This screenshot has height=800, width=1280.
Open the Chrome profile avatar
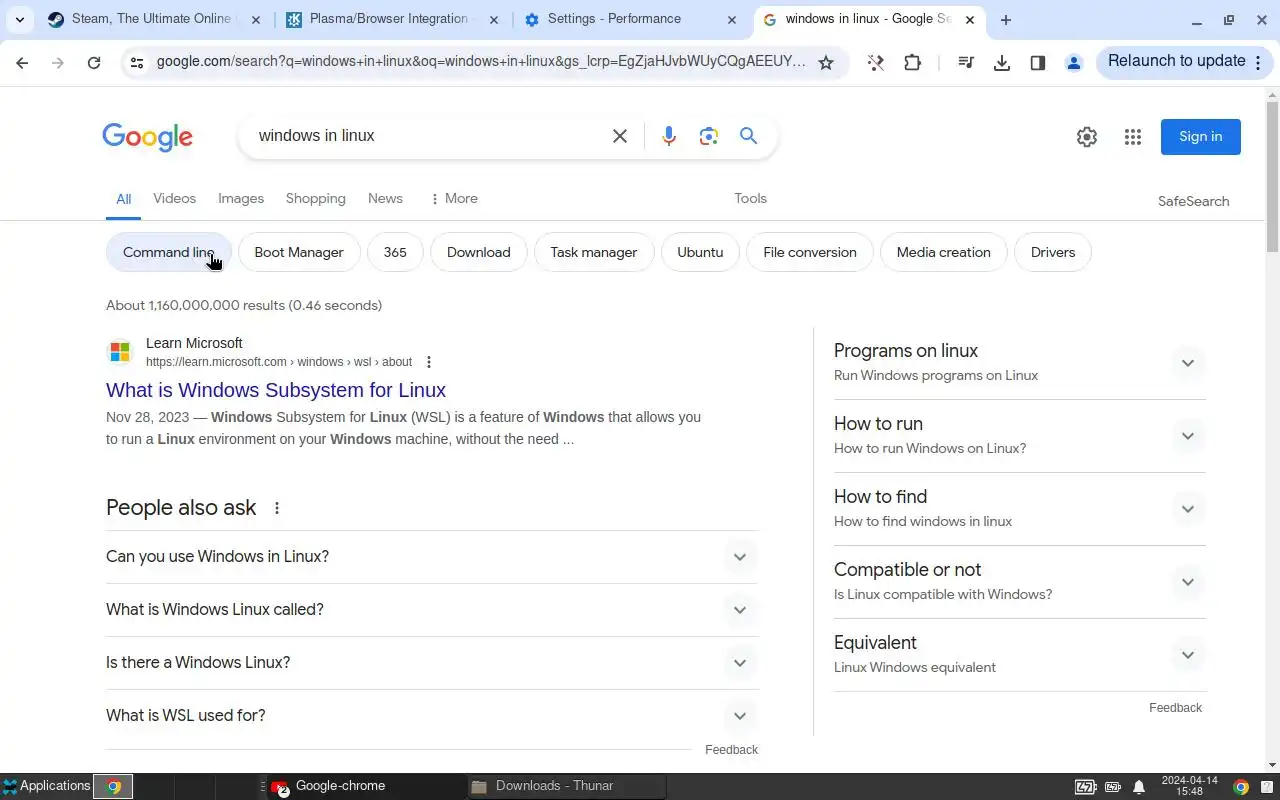click(1074, 62)
